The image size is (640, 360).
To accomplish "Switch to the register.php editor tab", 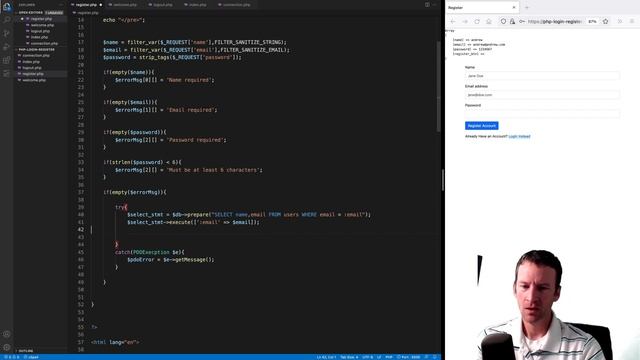I will (86, 5).
